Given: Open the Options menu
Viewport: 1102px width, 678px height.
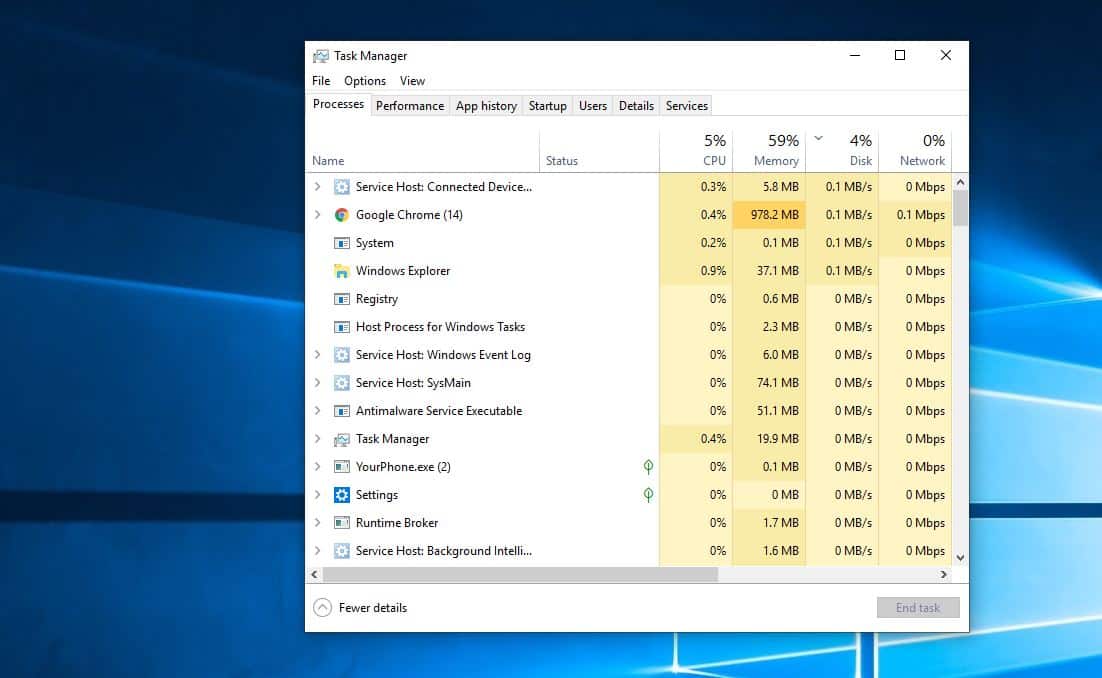Looking at the screenshot, I should tap(365, 81).
